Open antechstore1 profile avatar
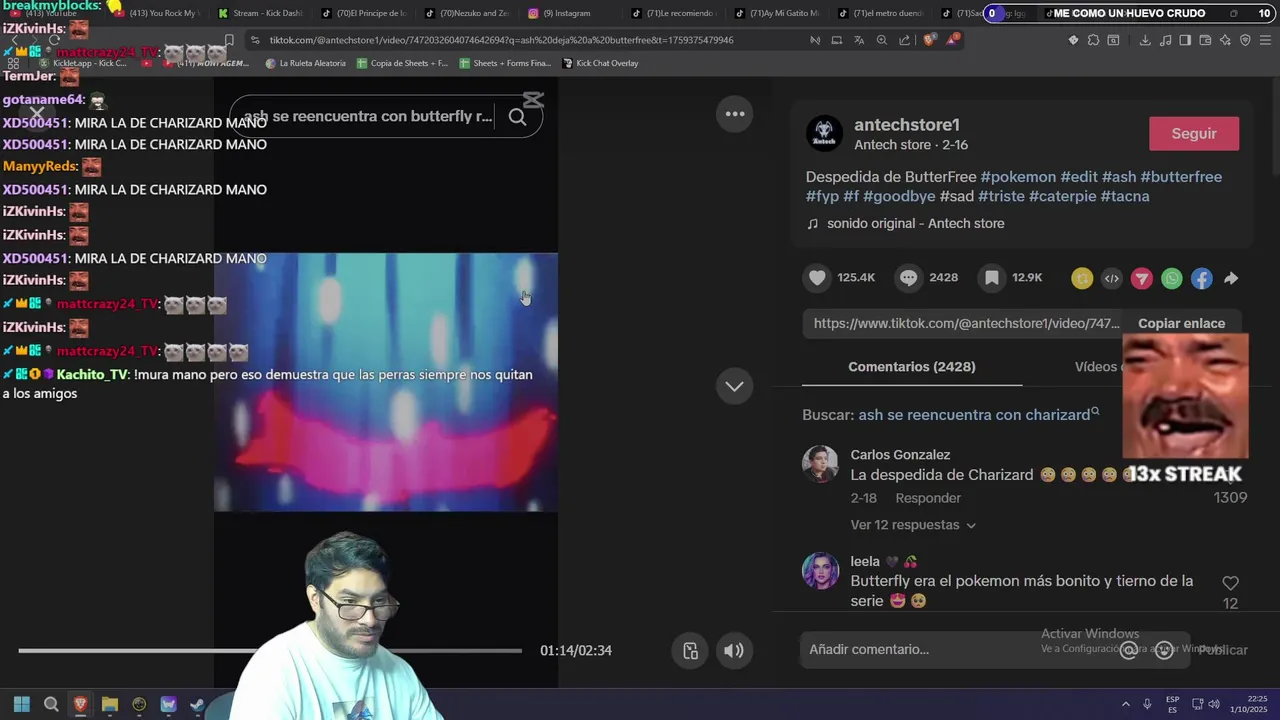1280x720 pixels. [824, 133]
